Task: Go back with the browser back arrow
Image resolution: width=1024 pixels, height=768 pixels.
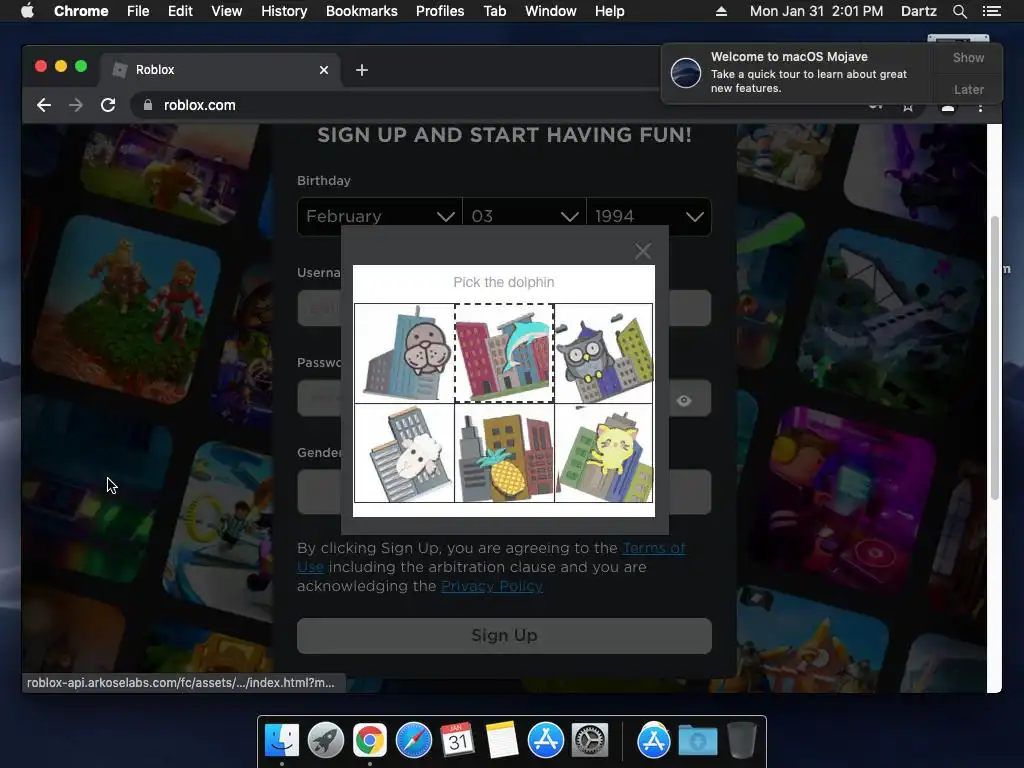Action: tap(44, 105)
